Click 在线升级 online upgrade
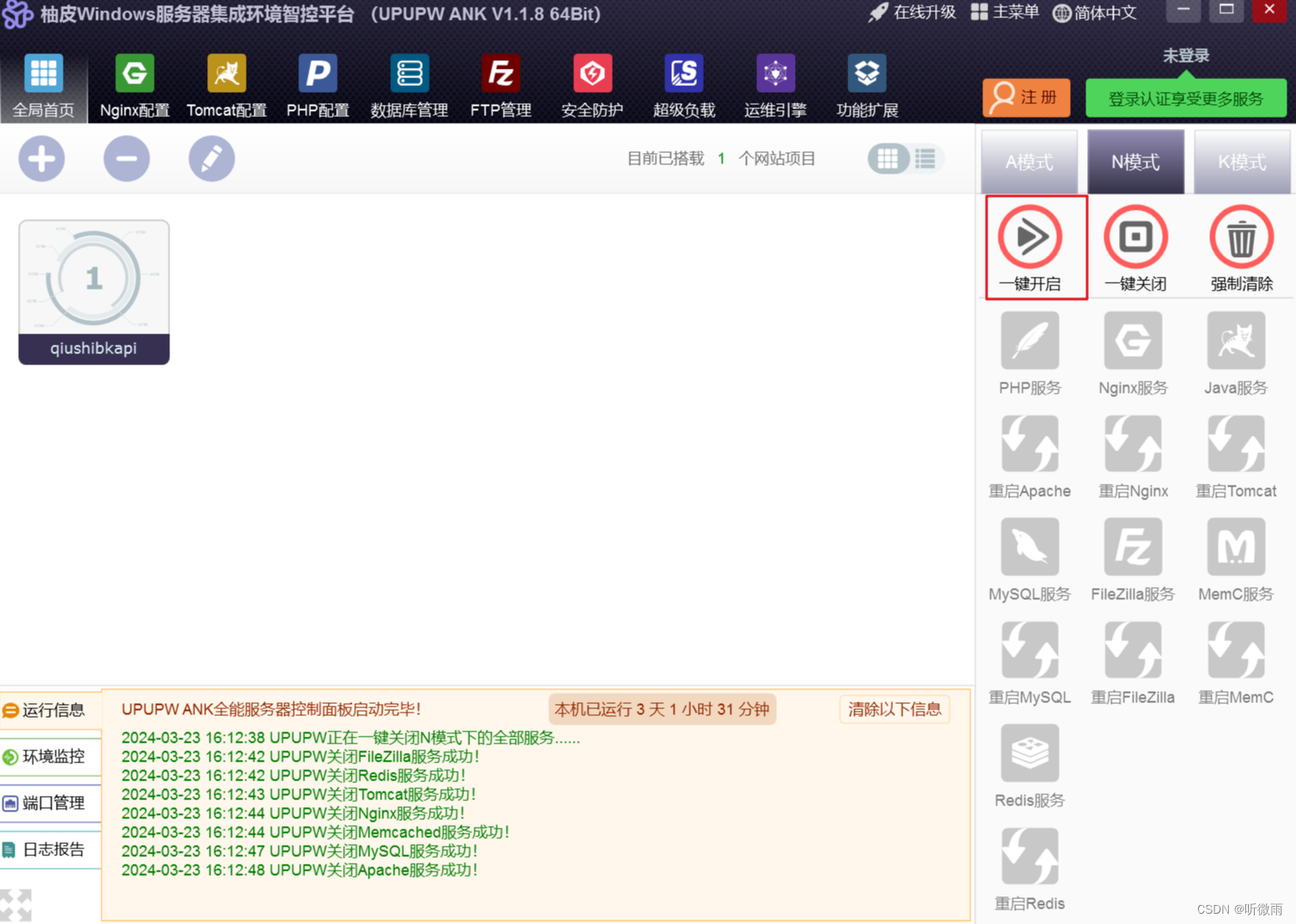This screenshot has width=1296, height=924. point(913,13)
